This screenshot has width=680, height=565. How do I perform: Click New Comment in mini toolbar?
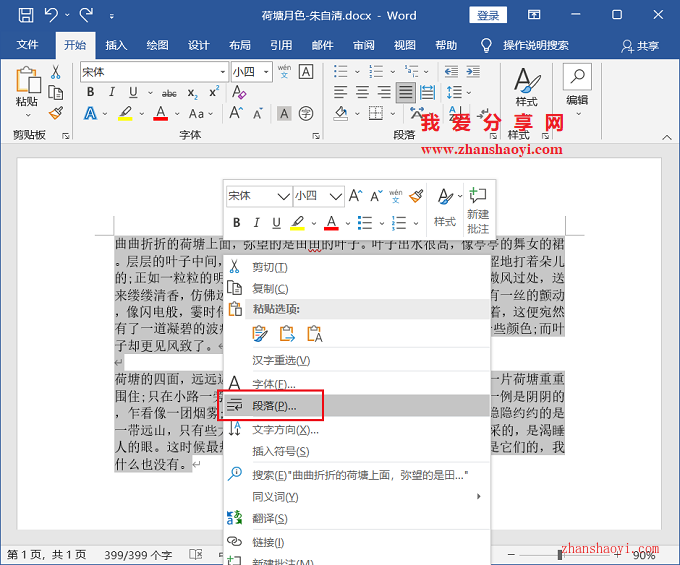[478, 211]
